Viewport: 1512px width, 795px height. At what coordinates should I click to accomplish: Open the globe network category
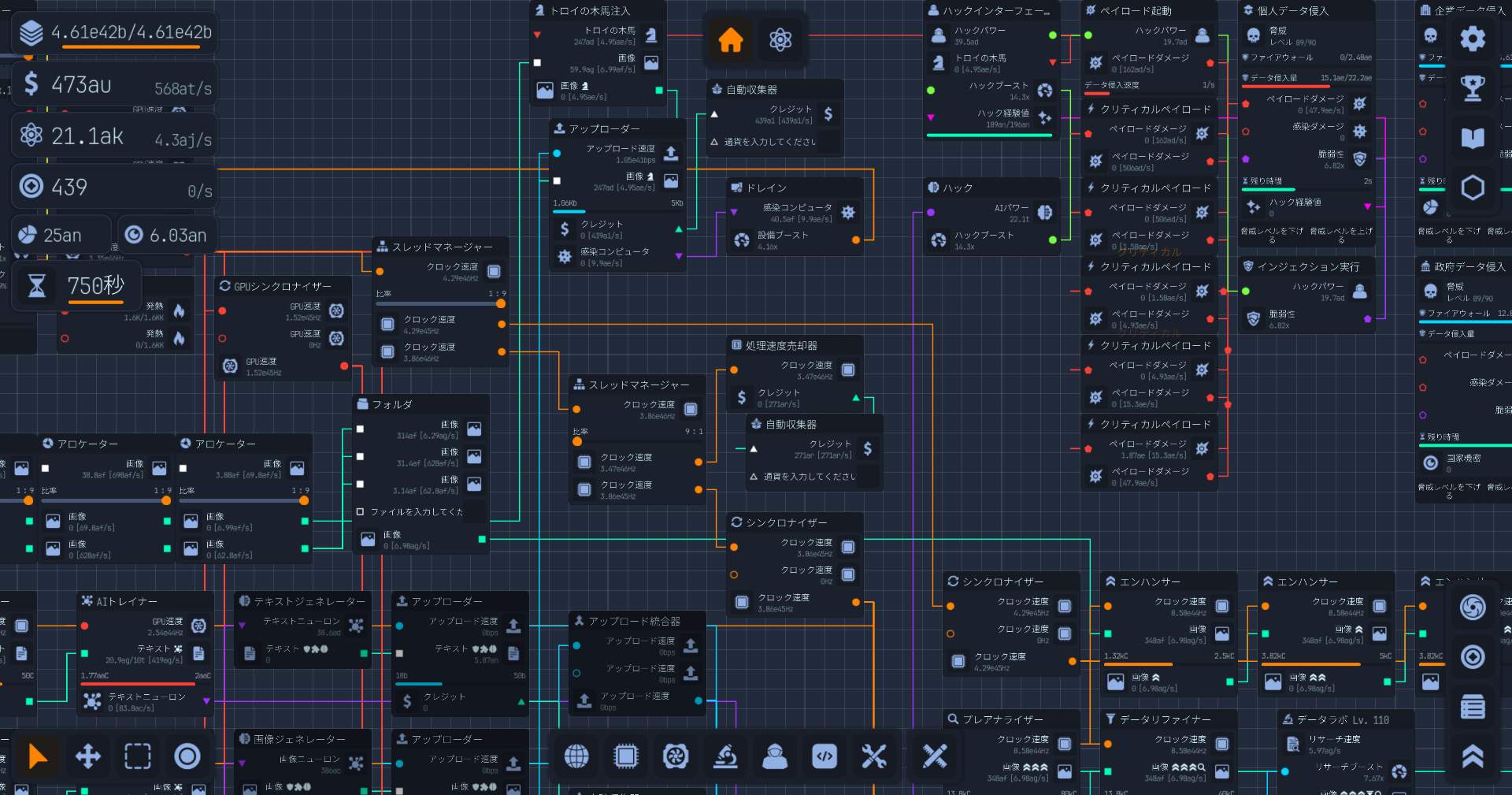click(x=576, y=756)
